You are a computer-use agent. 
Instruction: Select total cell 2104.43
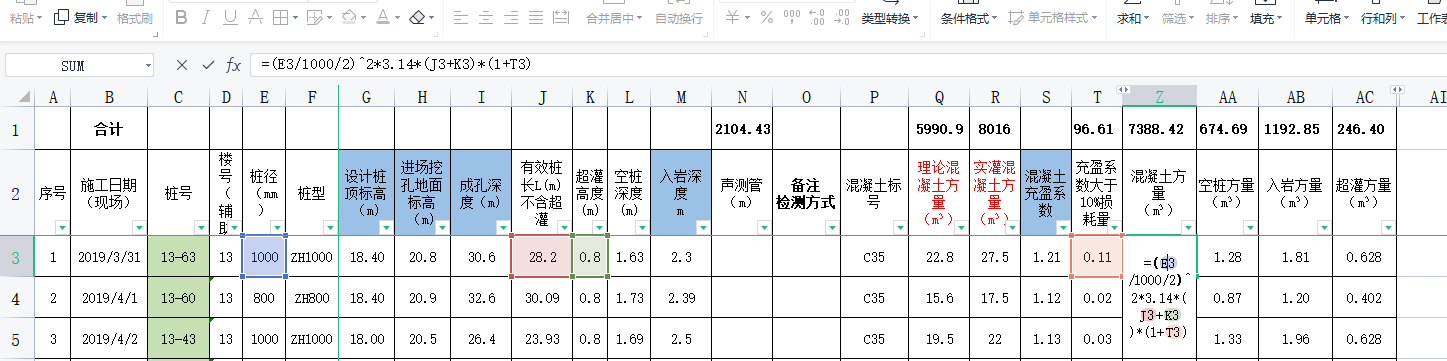[742, 129]
